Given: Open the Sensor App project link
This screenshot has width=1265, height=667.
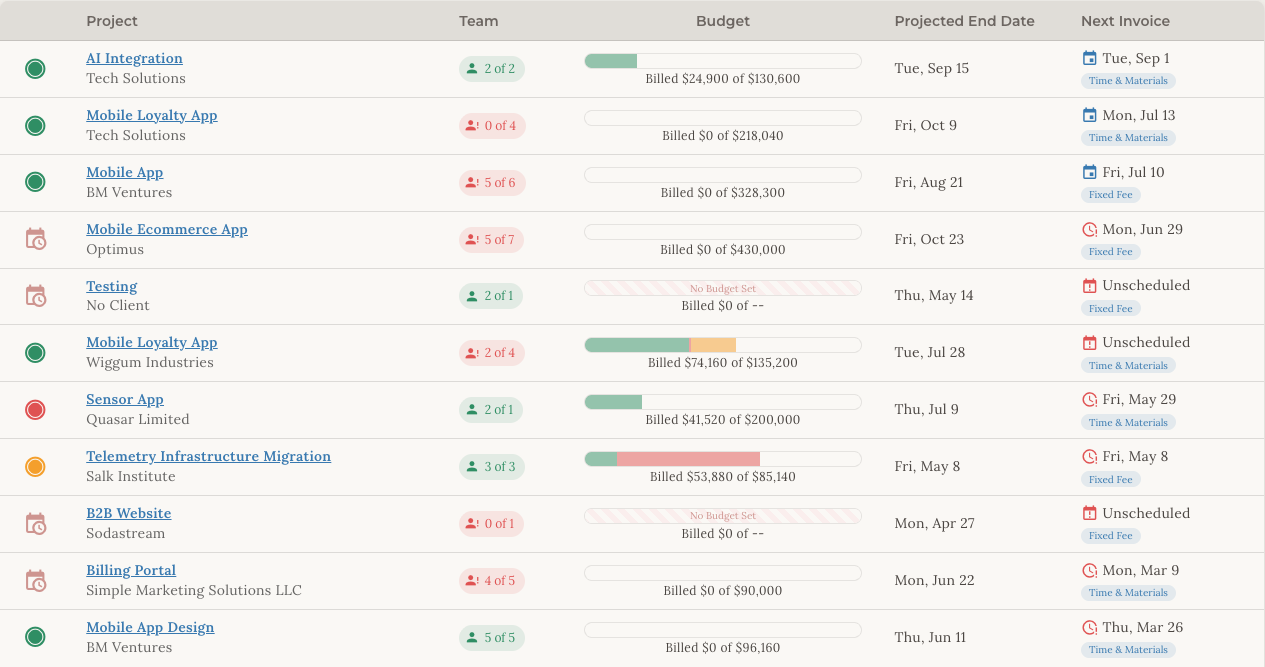Looking at the screenshot, I should [125, 399].
